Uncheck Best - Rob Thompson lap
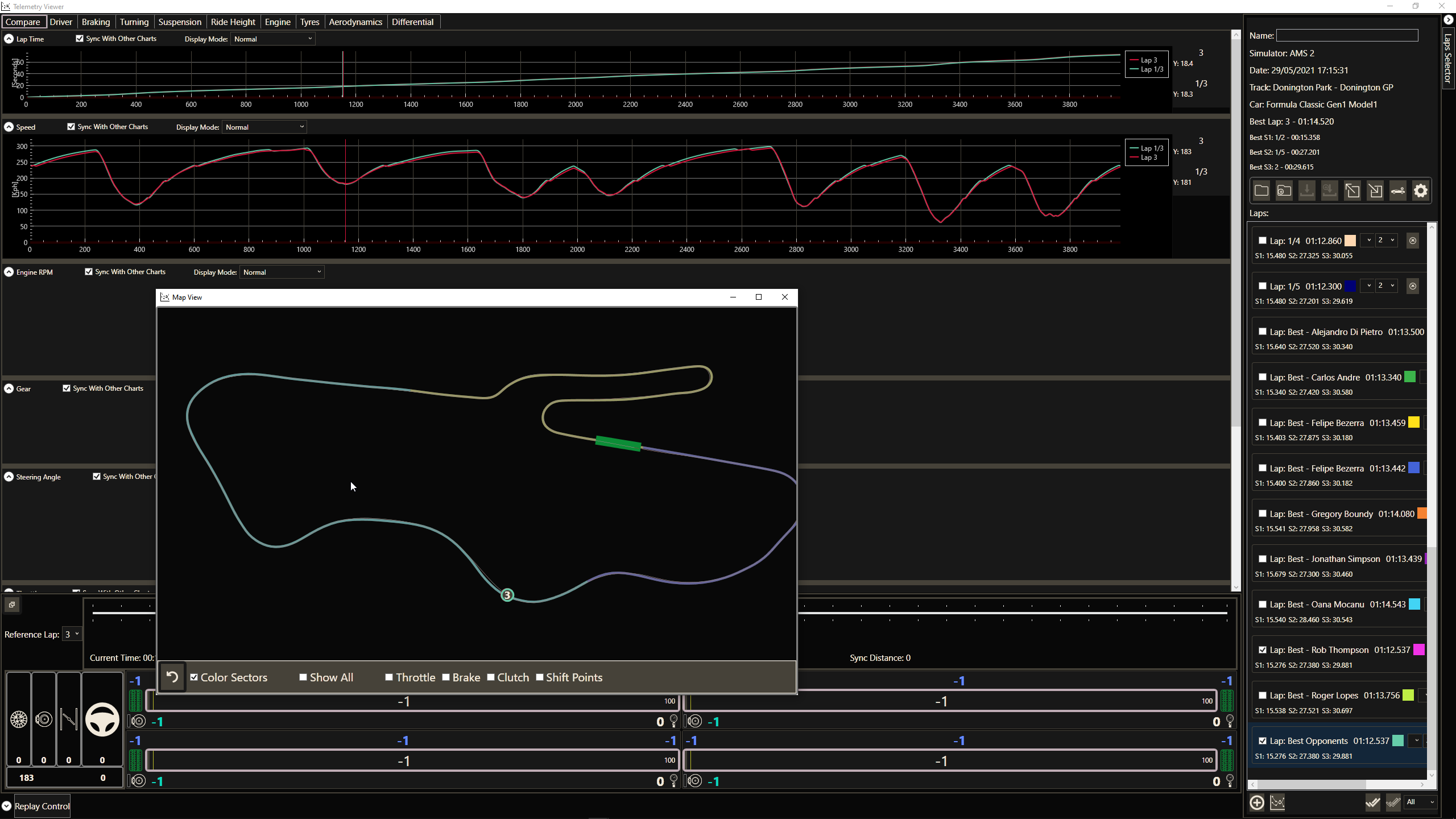 pos(1263,650)
